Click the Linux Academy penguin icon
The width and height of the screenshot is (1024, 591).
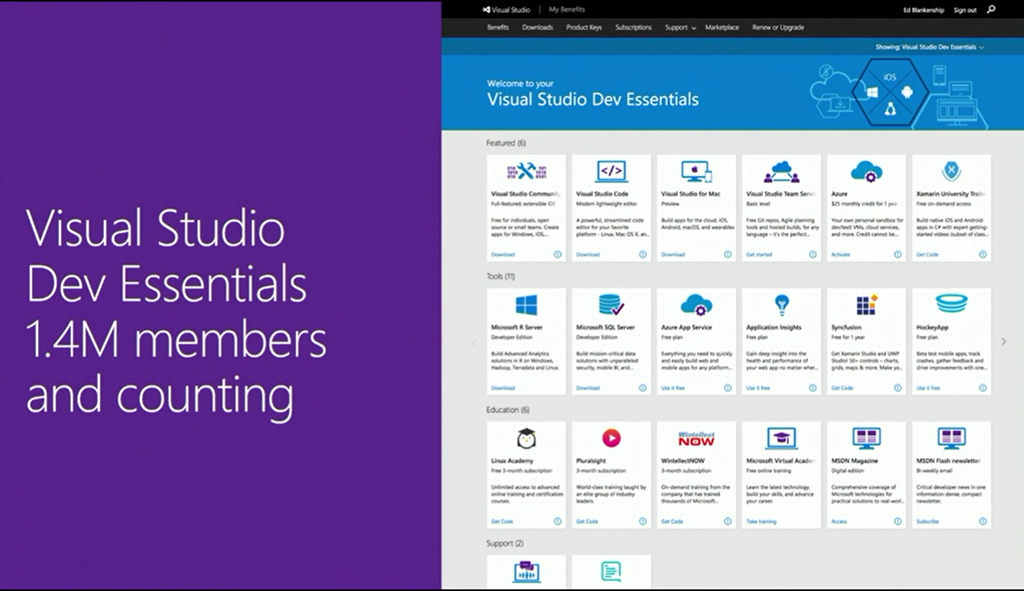pyautogui.click(x=526, y=438)
